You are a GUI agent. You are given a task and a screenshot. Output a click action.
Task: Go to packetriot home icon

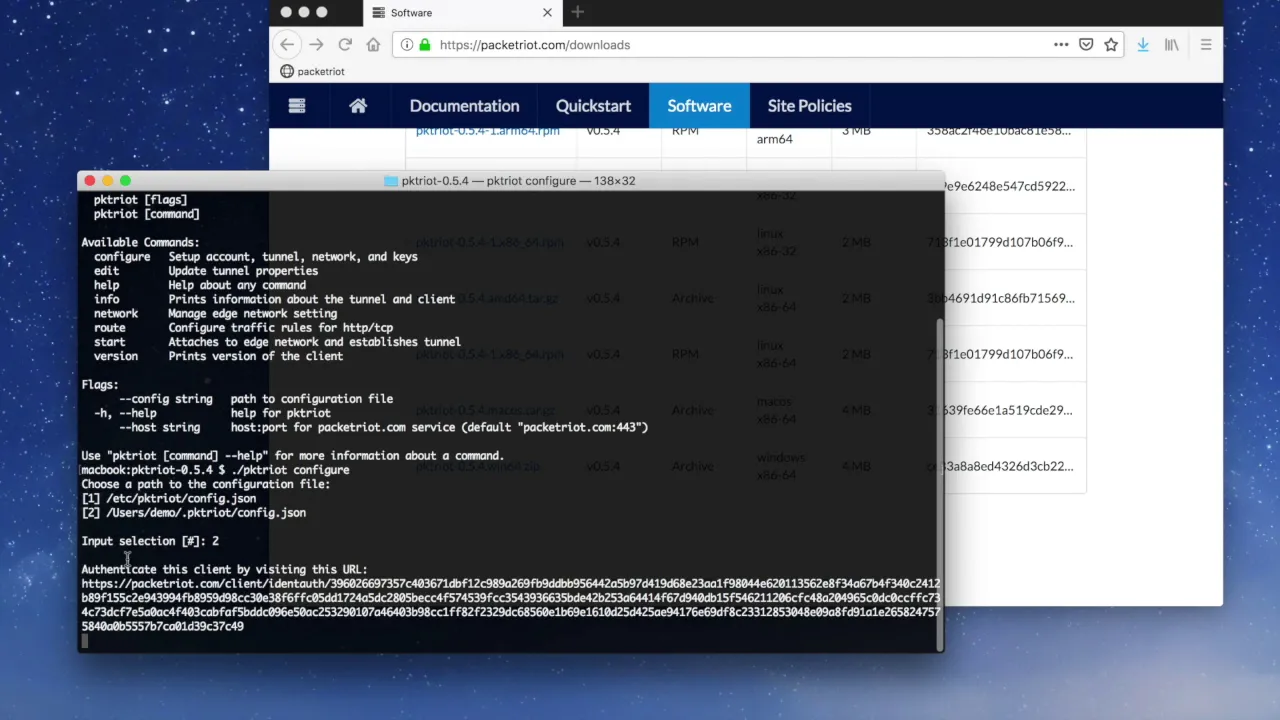tap(358, 106)
